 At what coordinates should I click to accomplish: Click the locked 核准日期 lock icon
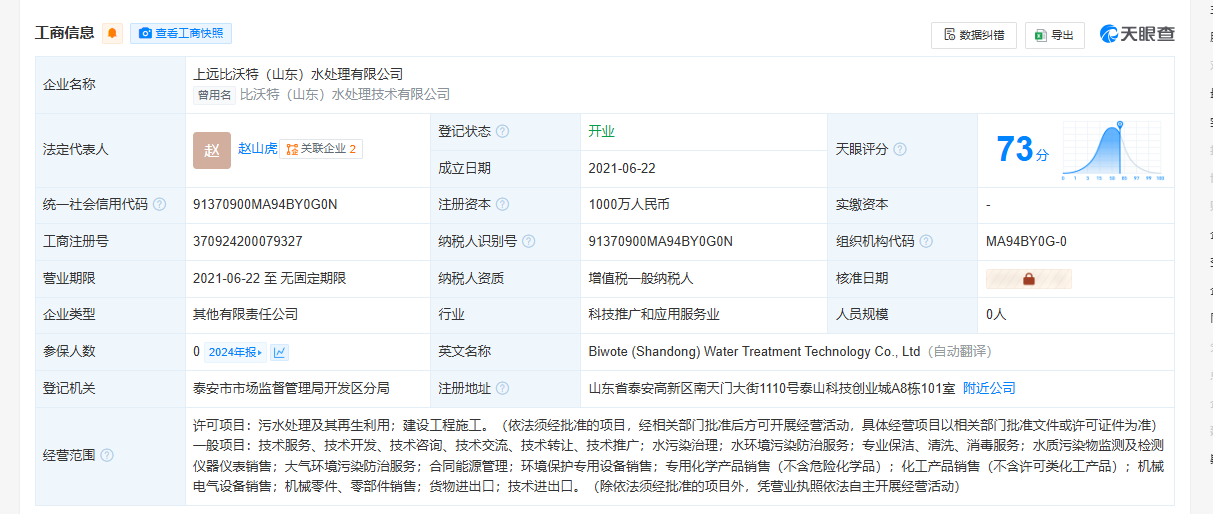coord(1029,279)
